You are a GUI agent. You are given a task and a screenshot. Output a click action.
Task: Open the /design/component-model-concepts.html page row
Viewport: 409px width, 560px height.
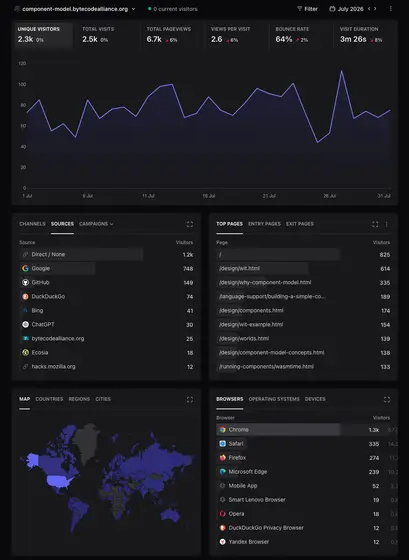[x=303, y=352]
